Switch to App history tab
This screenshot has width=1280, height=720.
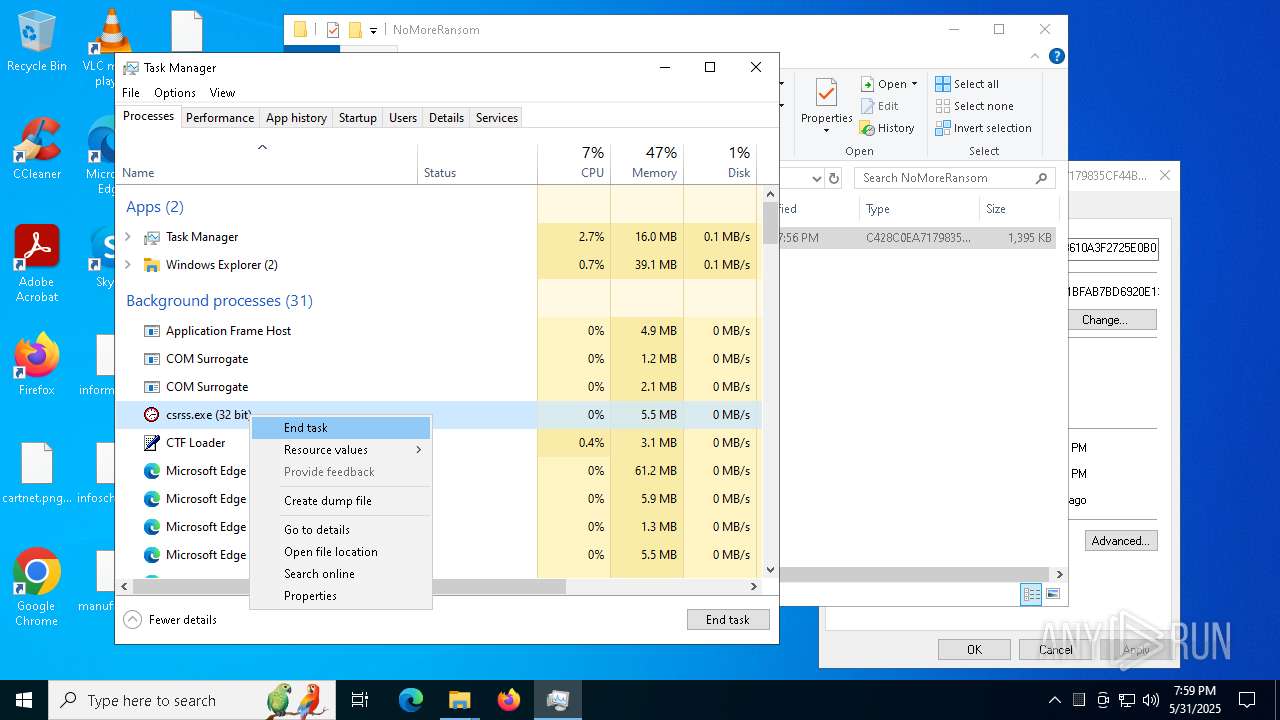296,118
